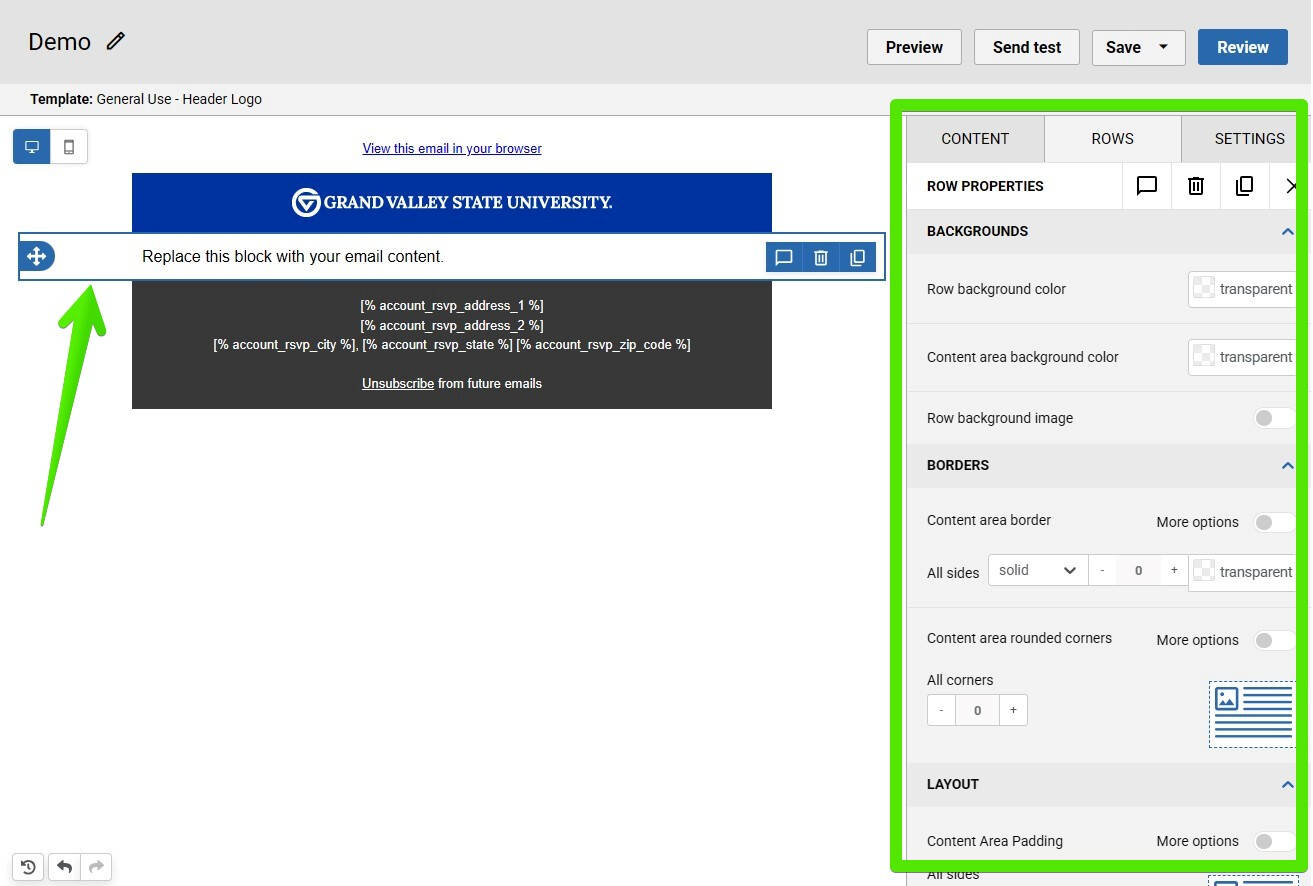Click the pencil icon to rename Demo
This screenshot has width=1313, height=886.
116,41
